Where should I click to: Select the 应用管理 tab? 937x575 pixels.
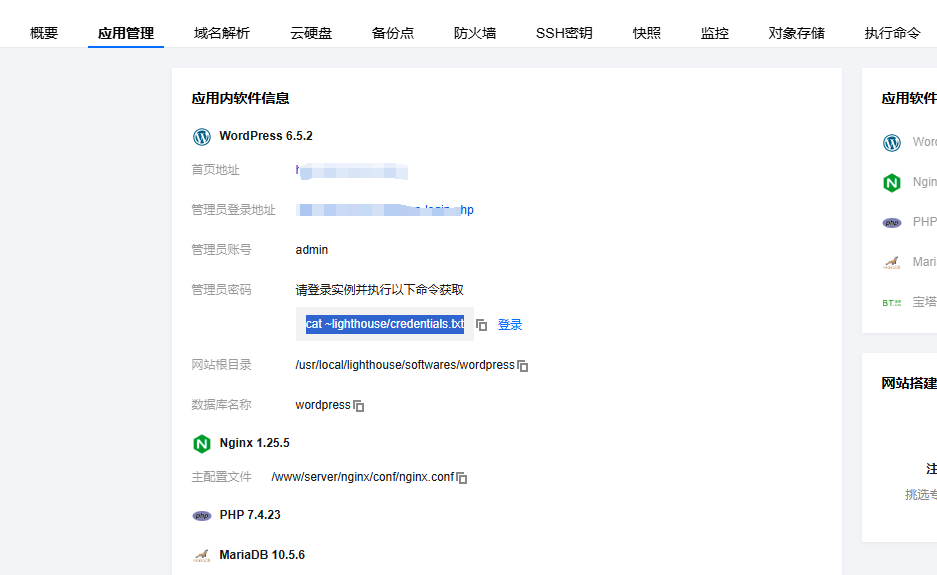coord(125,33)
